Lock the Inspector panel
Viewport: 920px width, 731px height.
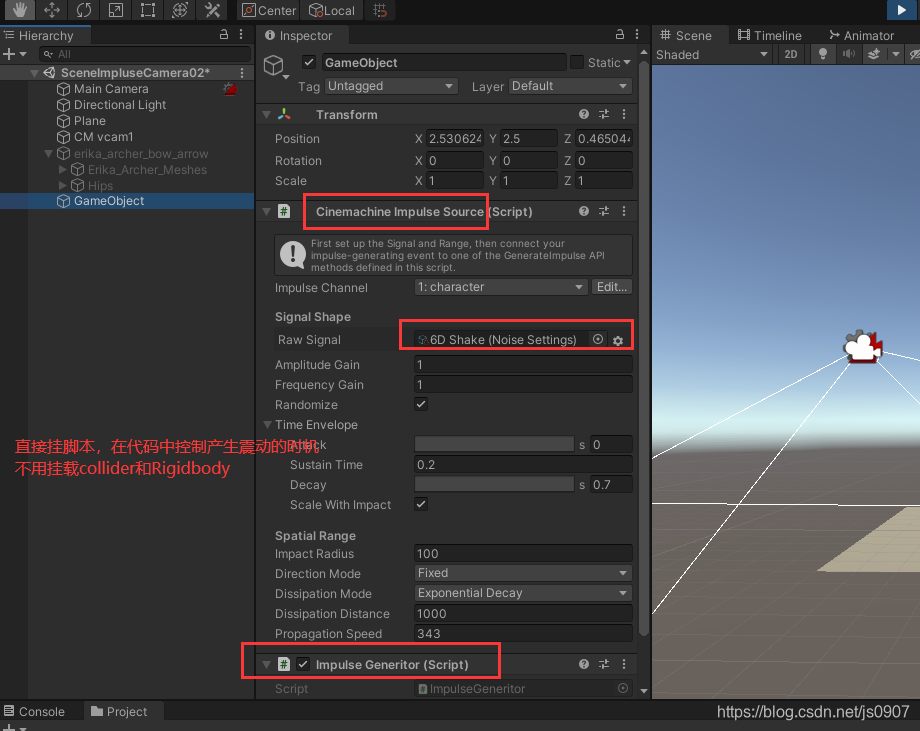click(x=620, y=35)
